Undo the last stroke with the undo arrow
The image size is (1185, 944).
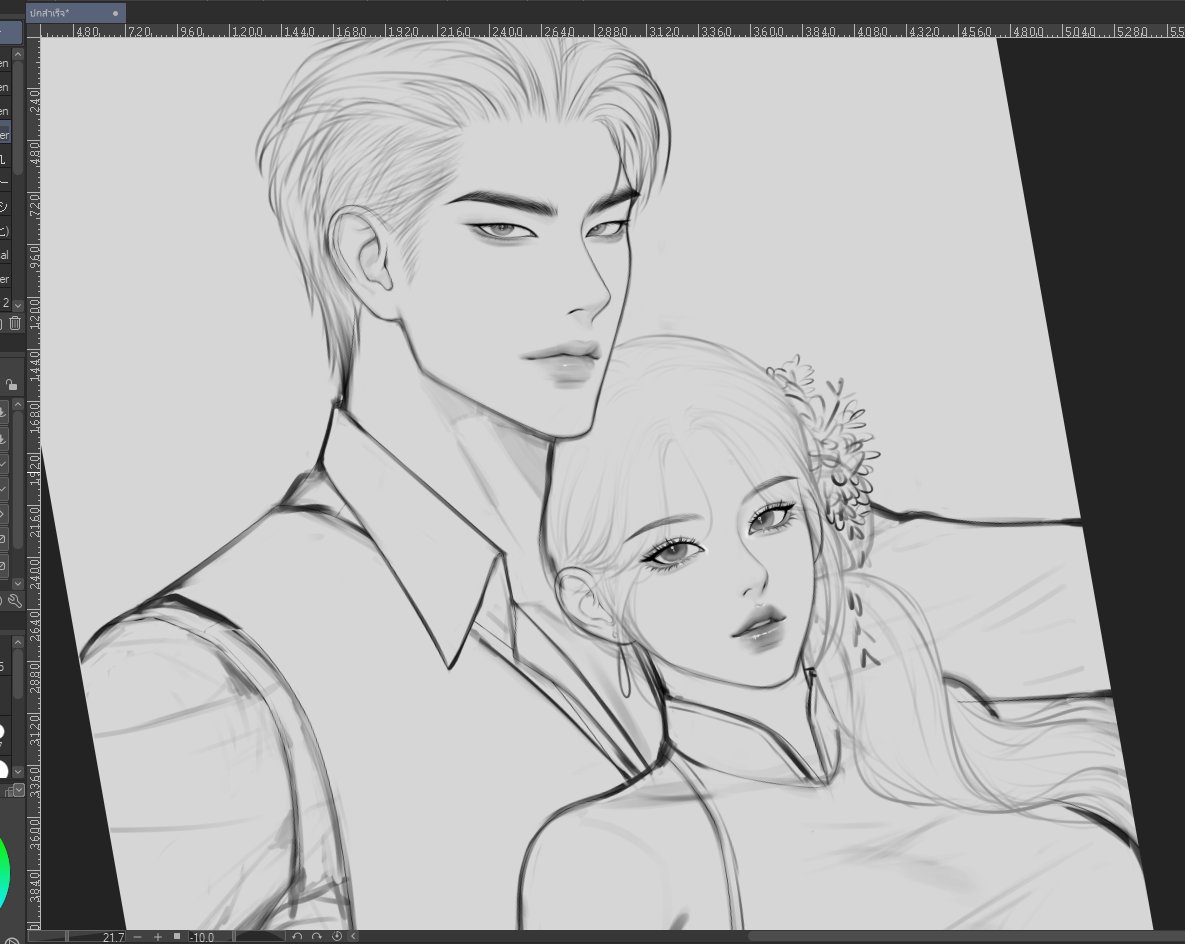click(x=297, y=936)
